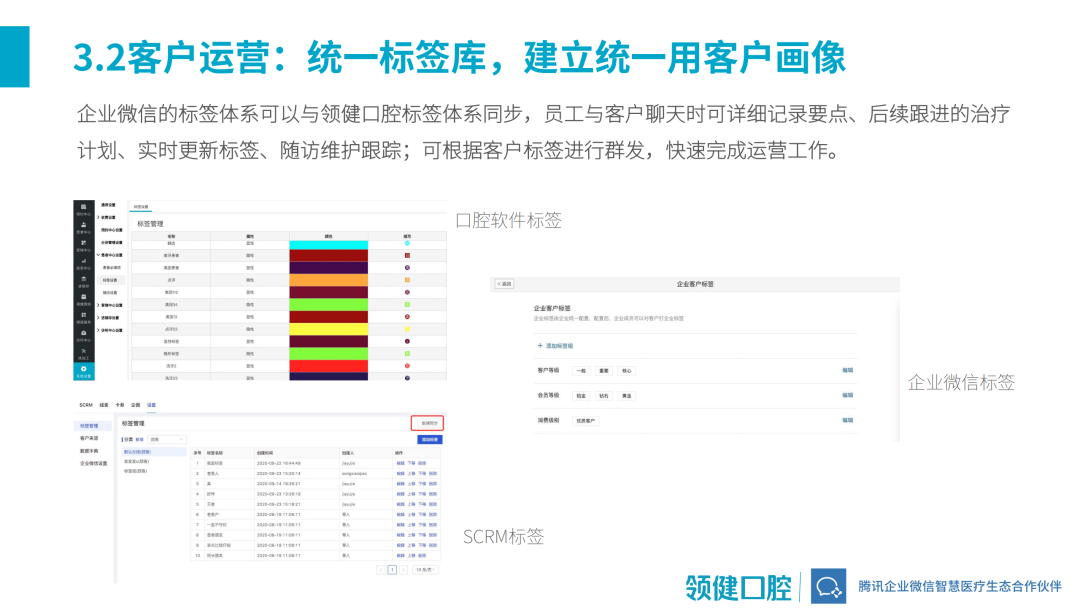Click 标签设置 tab above 标签管理 heading
Viewport: 1080px width, 608px height.
point(141,207)
